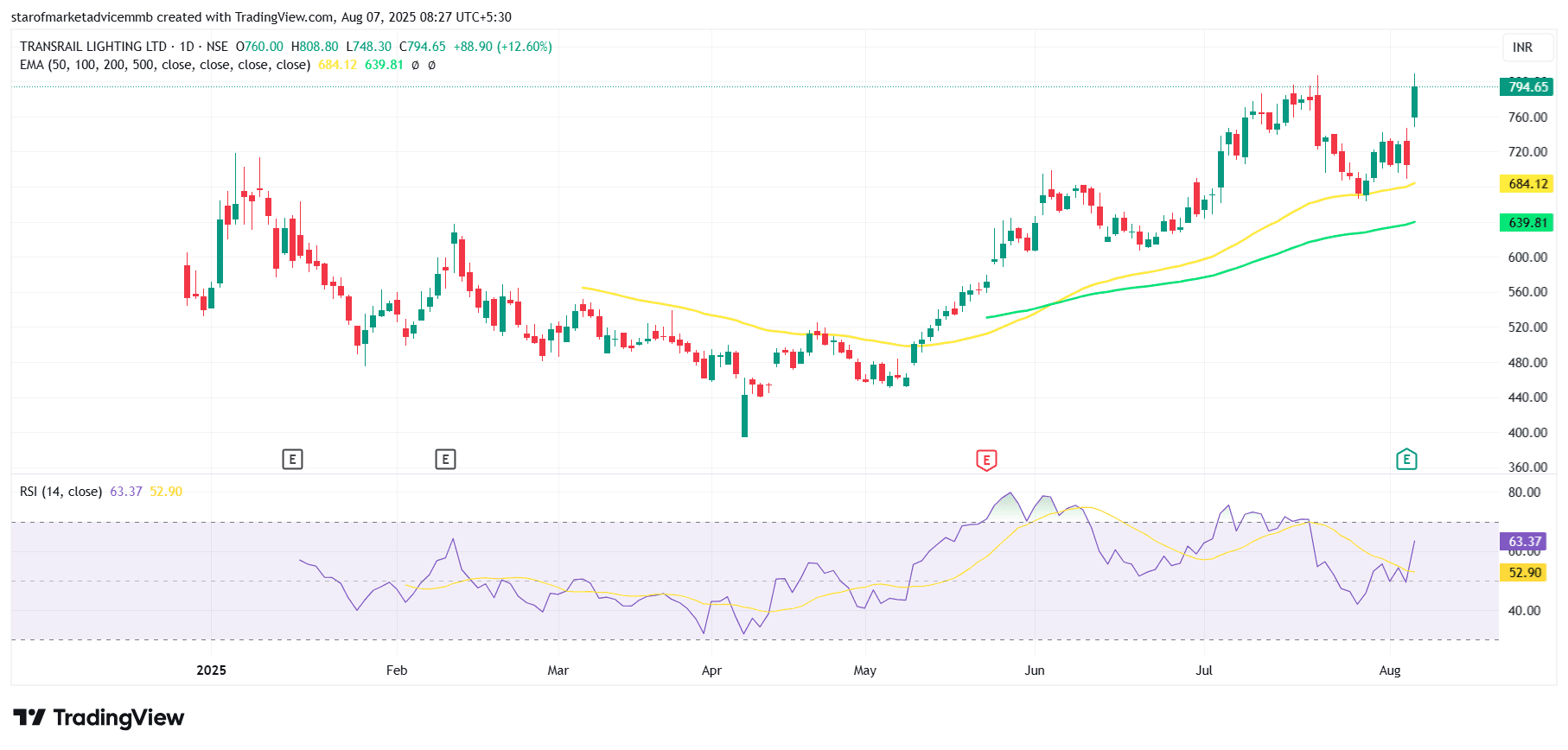This screenshot has height=750, width=1568.
Task: Click the open value O760.00
Action: 259,47
